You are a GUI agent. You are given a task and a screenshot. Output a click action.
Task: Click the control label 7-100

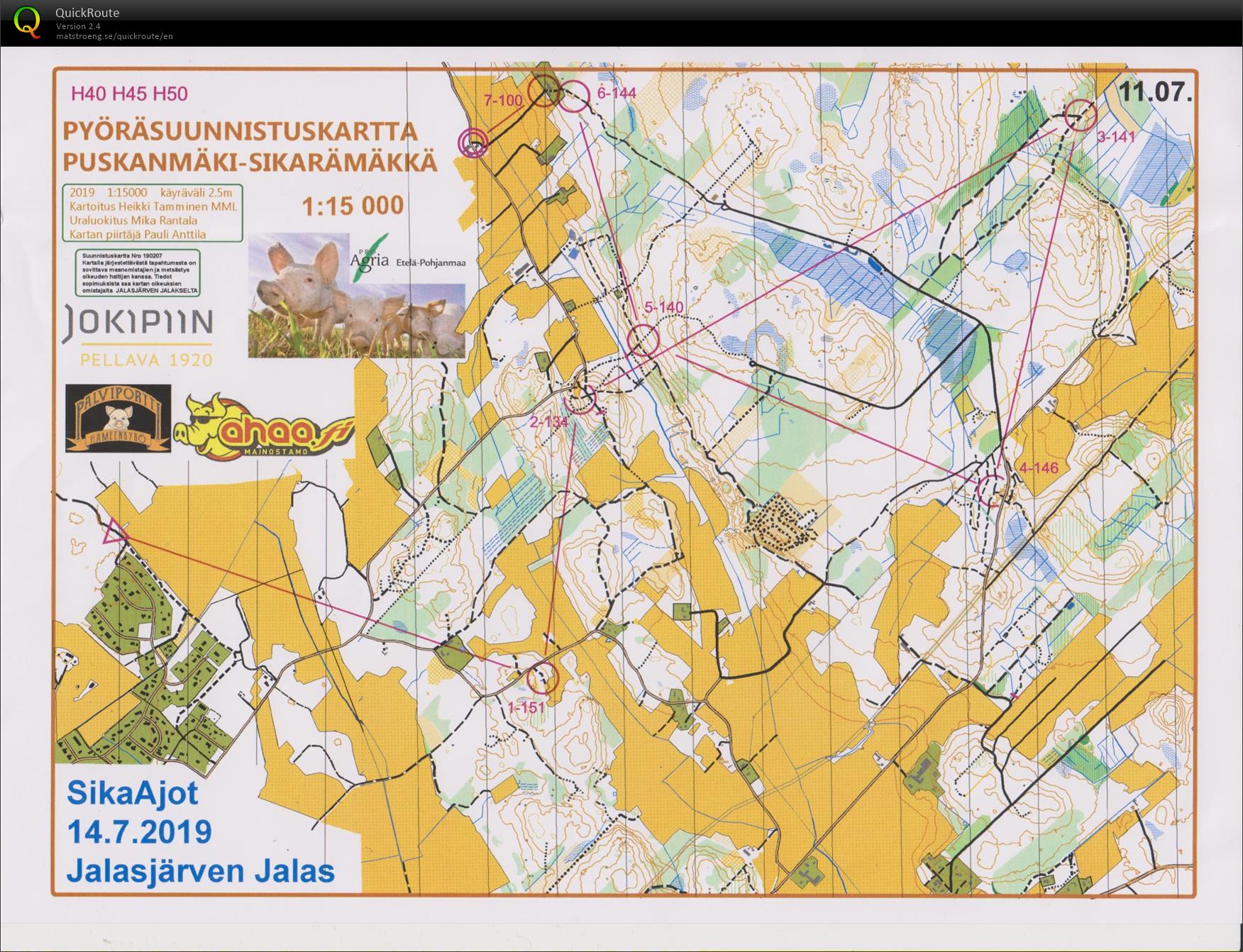pos(503,101)
